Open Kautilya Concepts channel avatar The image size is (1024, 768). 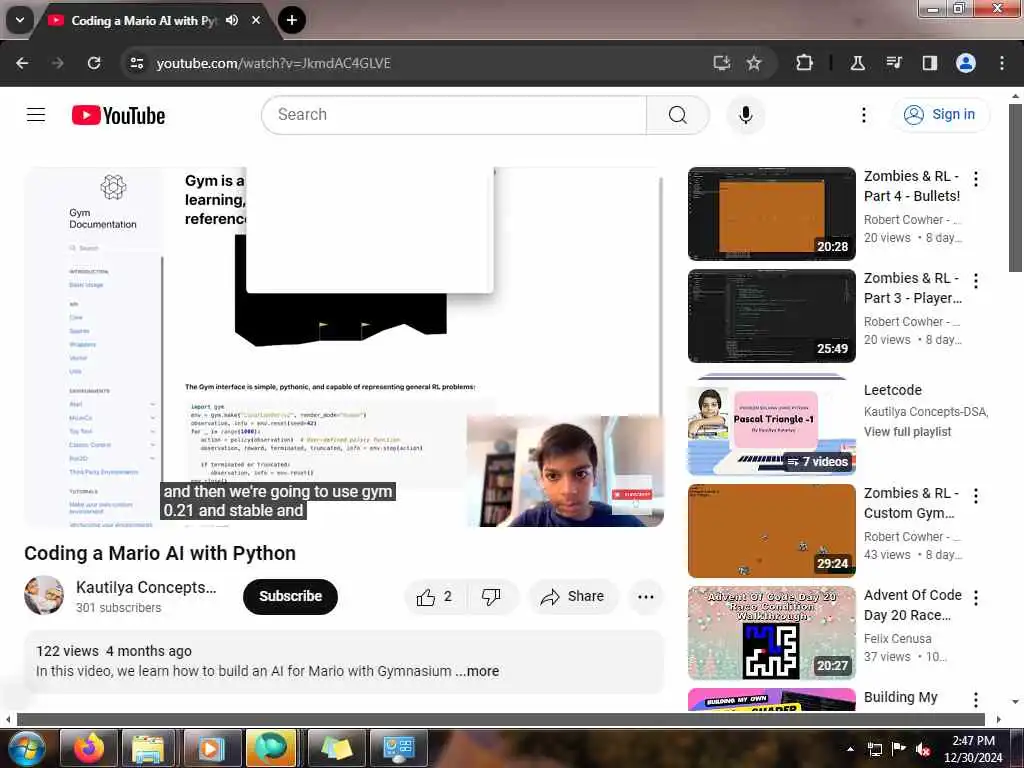click(x=44, y=596)
